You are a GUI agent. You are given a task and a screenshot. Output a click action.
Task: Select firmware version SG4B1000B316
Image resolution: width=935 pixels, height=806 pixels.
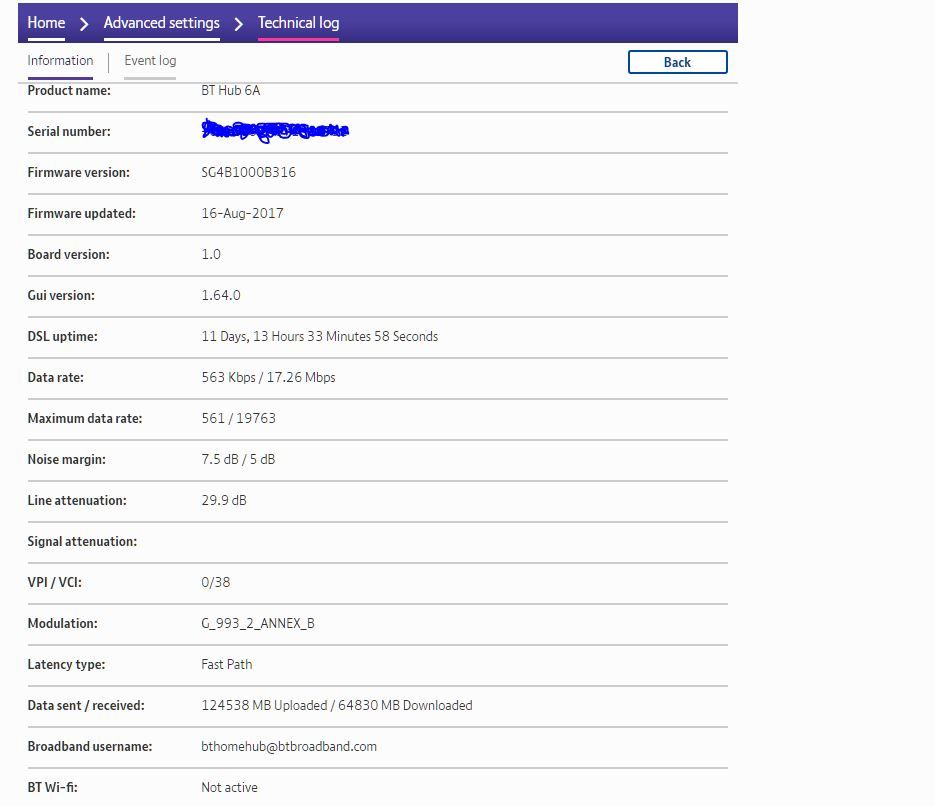tap(248, 172)
